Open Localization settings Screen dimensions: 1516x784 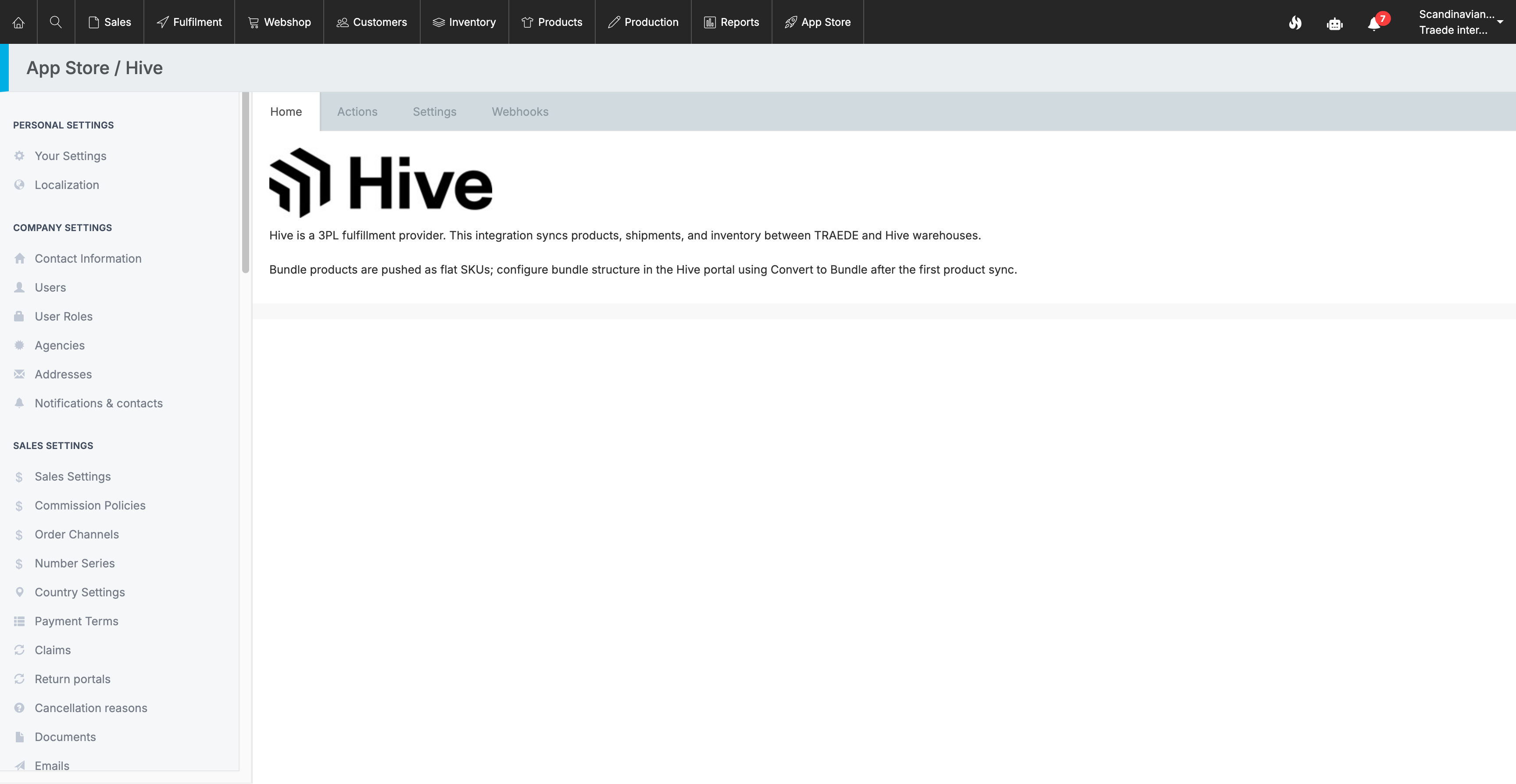point(67,185)
